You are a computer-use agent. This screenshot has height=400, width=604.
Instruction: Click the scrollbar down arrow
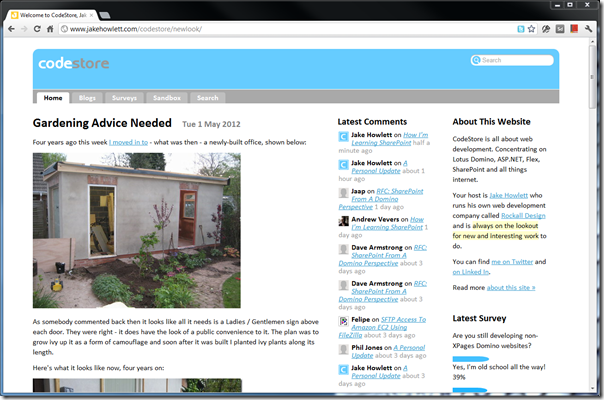592,388
